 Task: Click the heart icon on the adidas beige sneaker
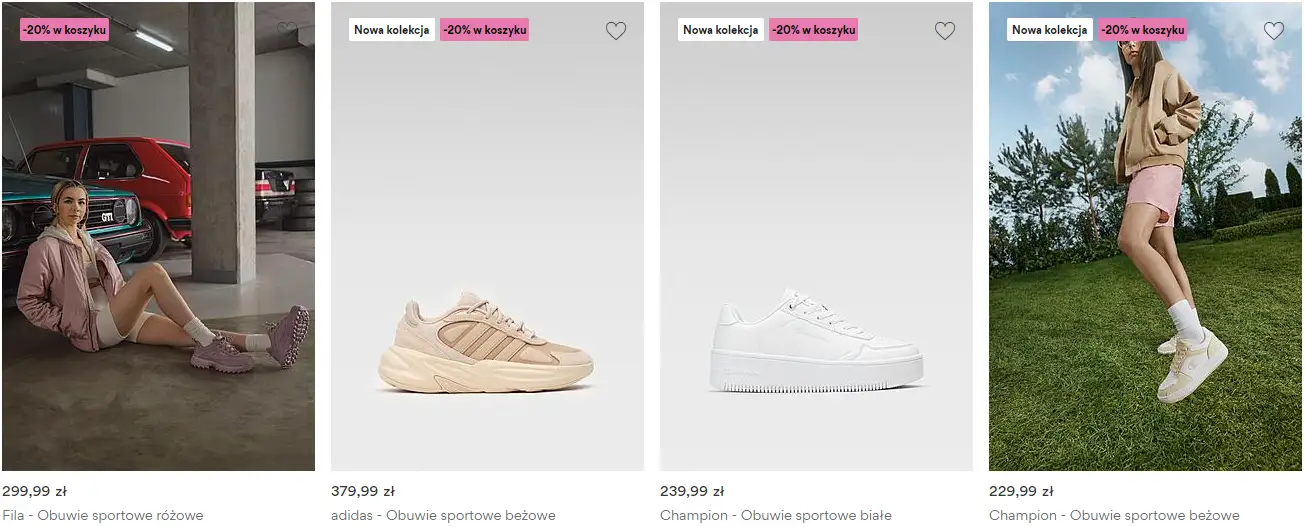(616, 31)
